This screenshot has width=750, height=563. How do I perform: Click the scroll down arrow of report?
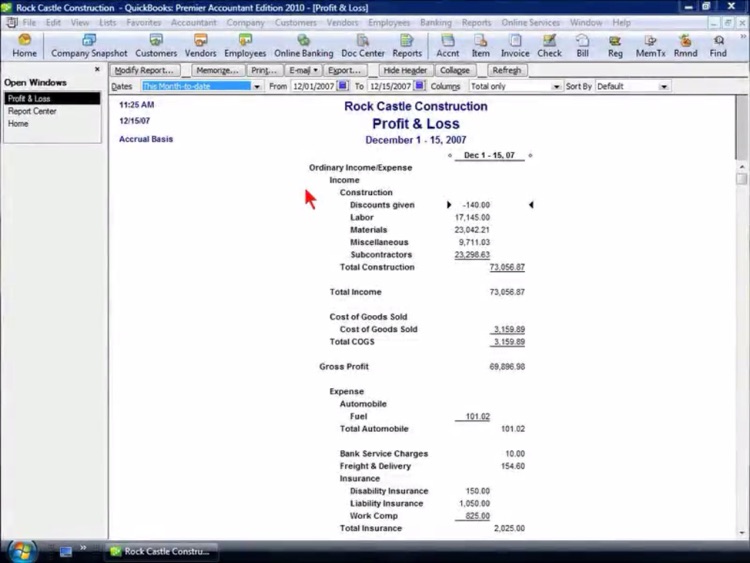pyautogui.click(x=742, y=532)
